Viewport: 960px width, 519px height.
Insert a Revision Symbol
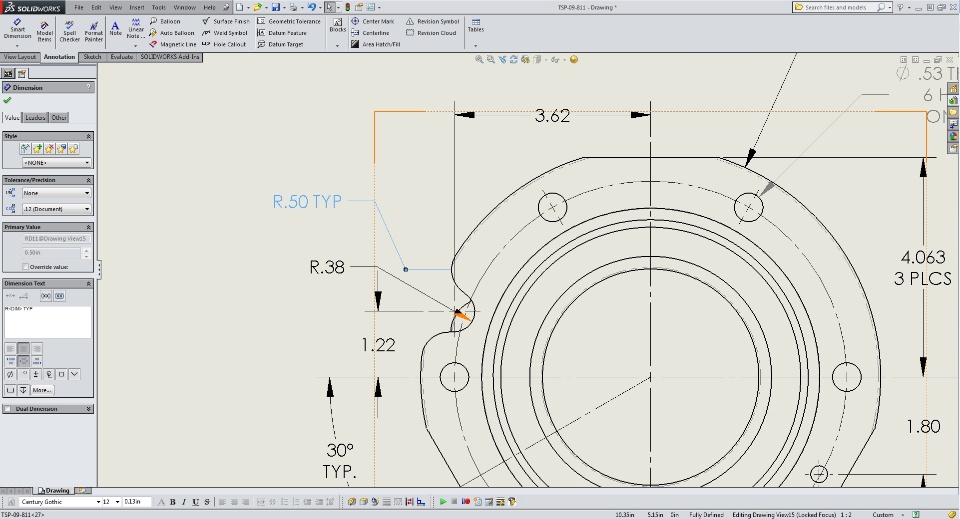(432, 21)
